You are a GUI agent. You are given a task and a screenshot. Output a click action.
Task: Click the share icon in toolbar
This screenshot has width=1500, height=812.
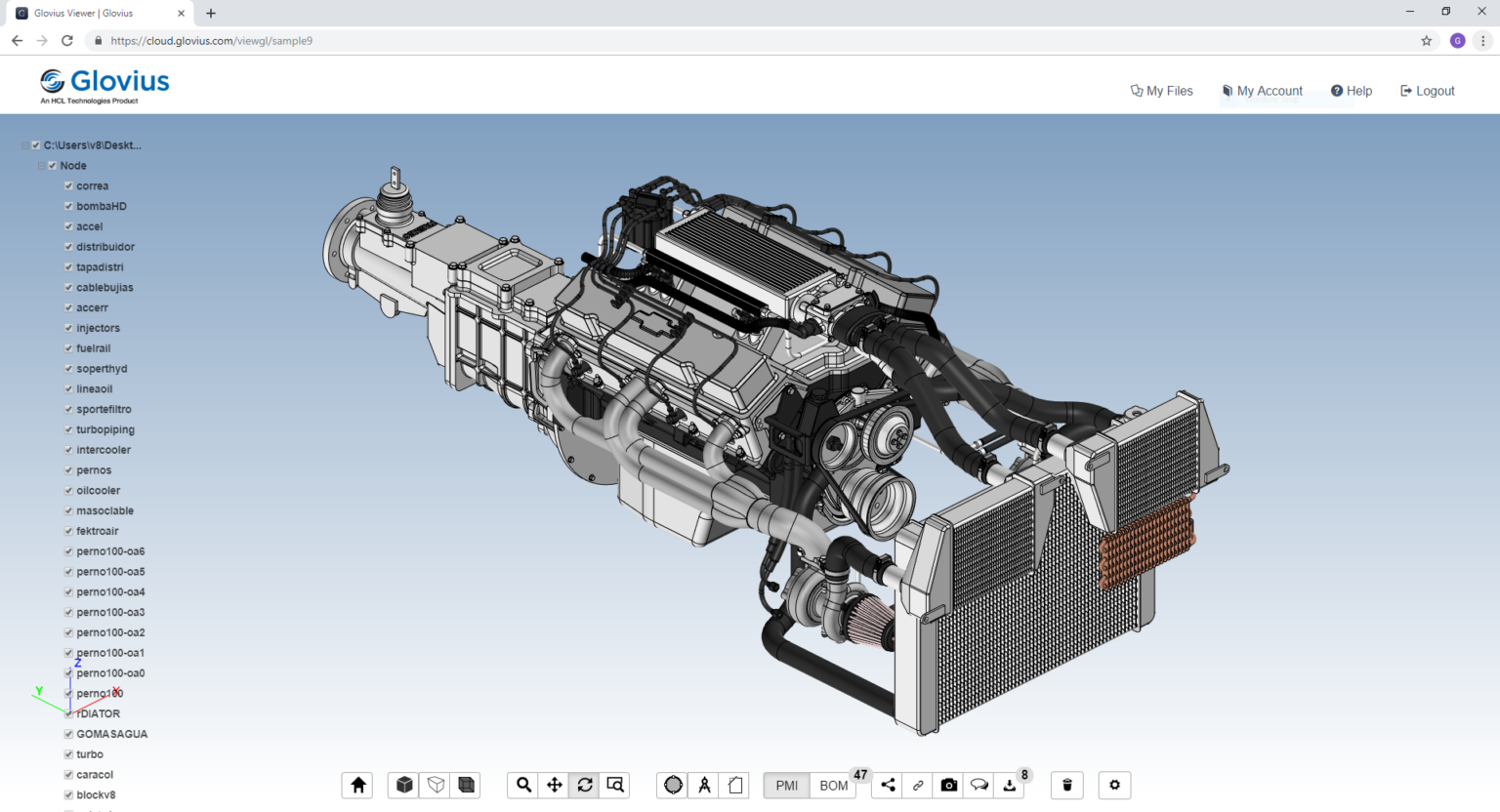888,785
